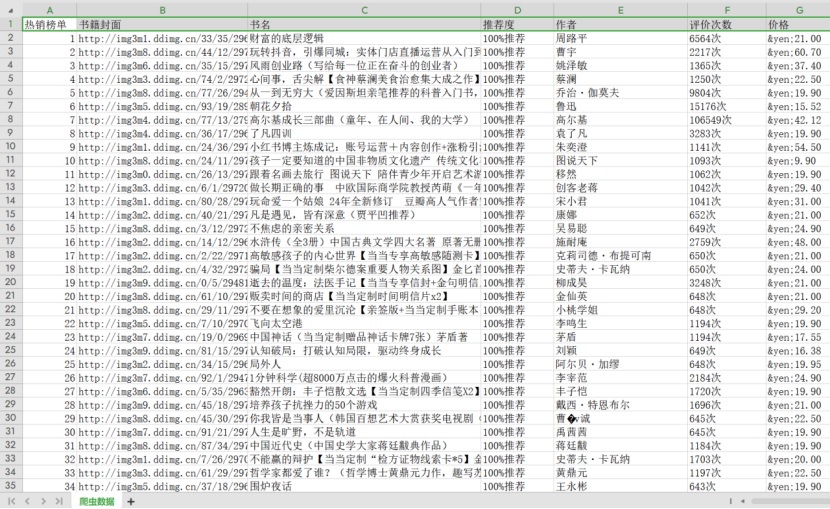Select cell 围炉夜话
The width and height of the screenshot is (830, 509).
(x=364, y=486)
